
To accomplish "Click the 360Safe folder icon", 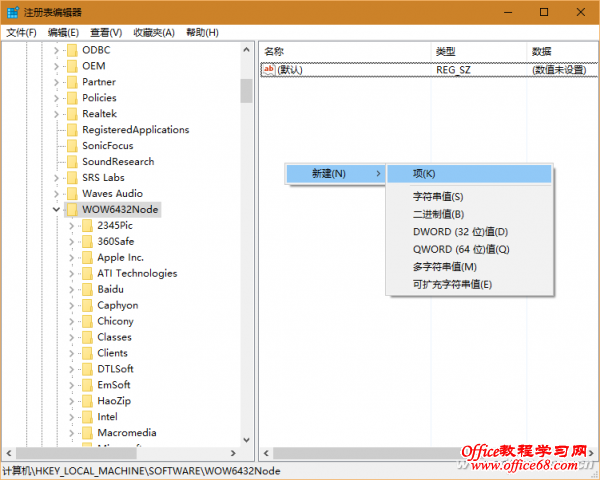I will coord(87,242).
